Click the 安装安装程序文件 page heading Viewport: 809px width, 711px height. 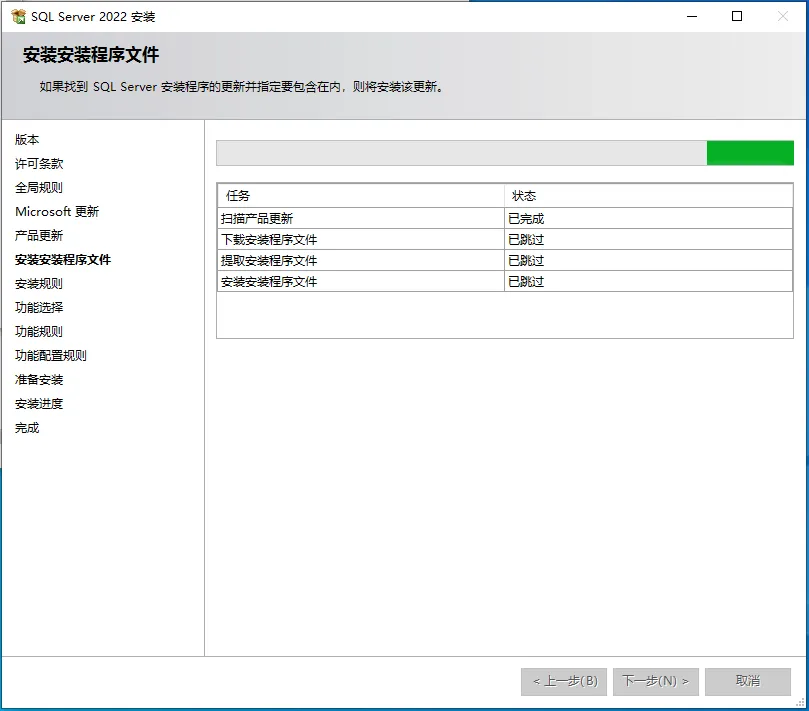91,55
